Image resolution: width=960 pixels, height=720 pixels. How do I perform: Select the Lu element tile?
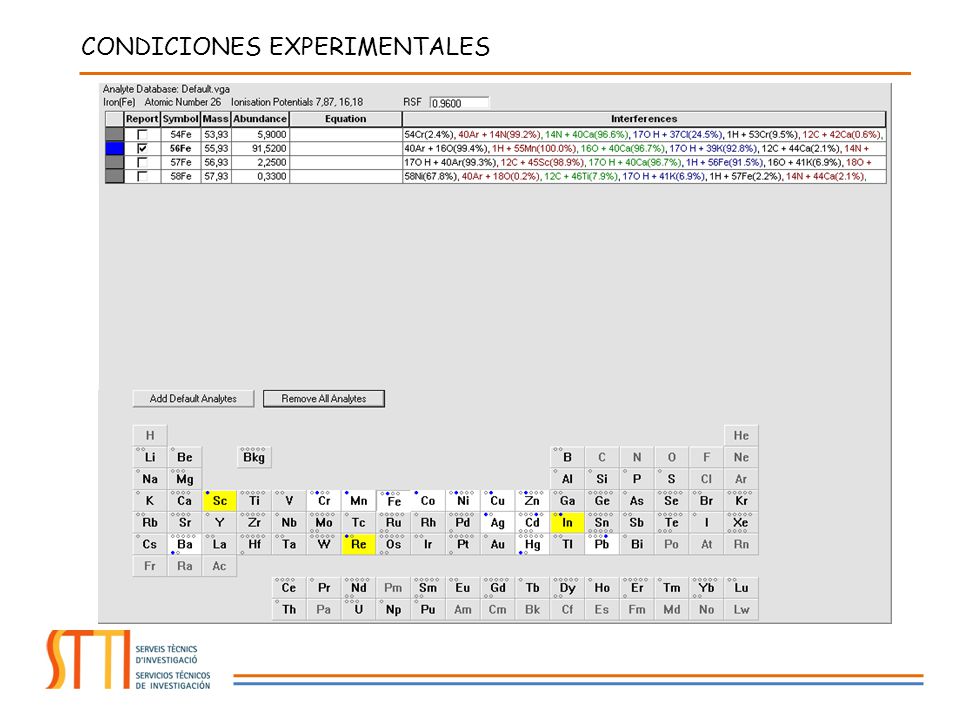(741, 588)
